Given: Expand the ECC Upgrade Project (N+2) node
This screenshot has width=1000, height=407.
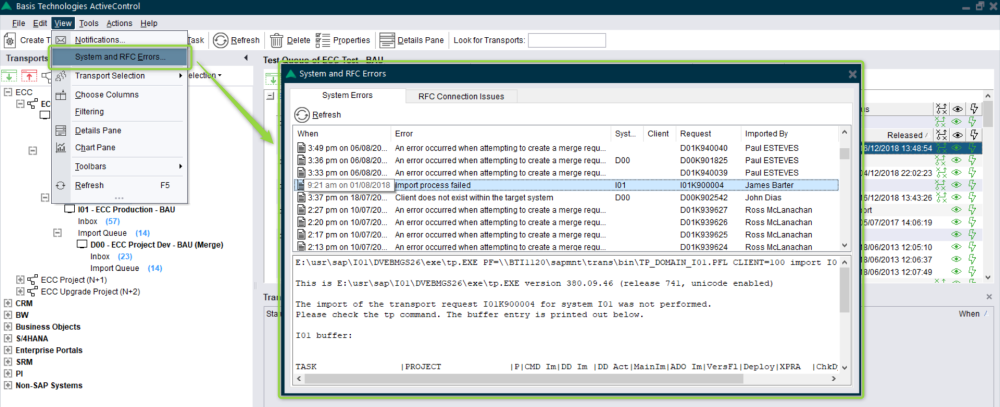Looking at the screenshot, I should coord(20,292).
